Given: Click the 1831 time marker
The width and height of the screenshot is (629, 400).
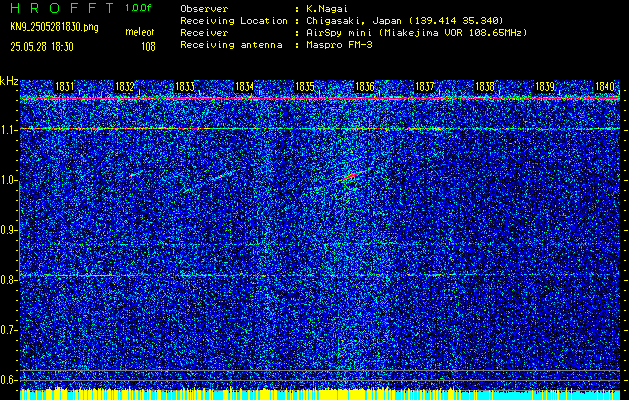Looking at the screenshot, I should click(65, 86).
